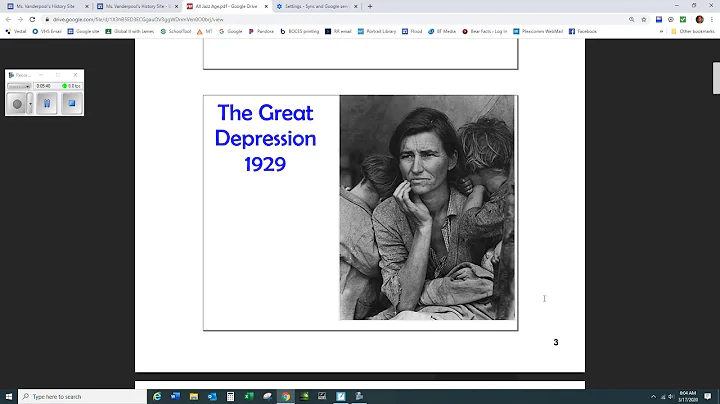This screenshot has height=404, width=720.
Task: Open the green checkmark extension
Action: (x=683, y=19)
